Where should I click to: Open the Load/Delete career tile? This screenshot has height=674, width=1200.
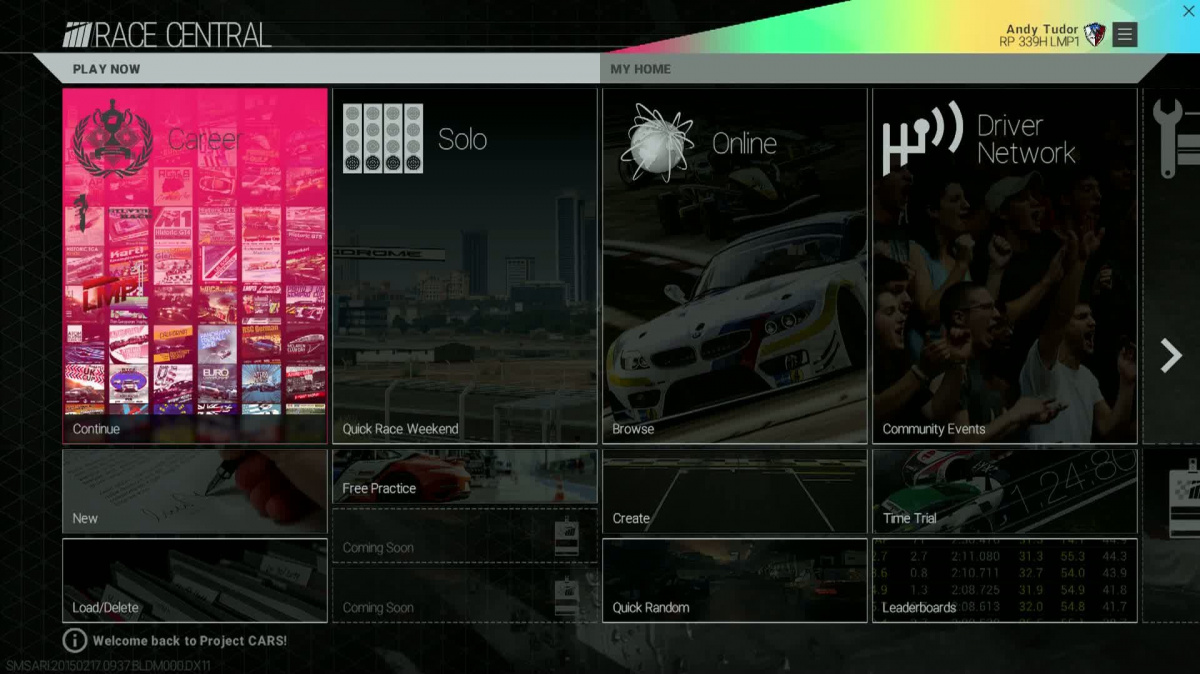click(195, 581)
